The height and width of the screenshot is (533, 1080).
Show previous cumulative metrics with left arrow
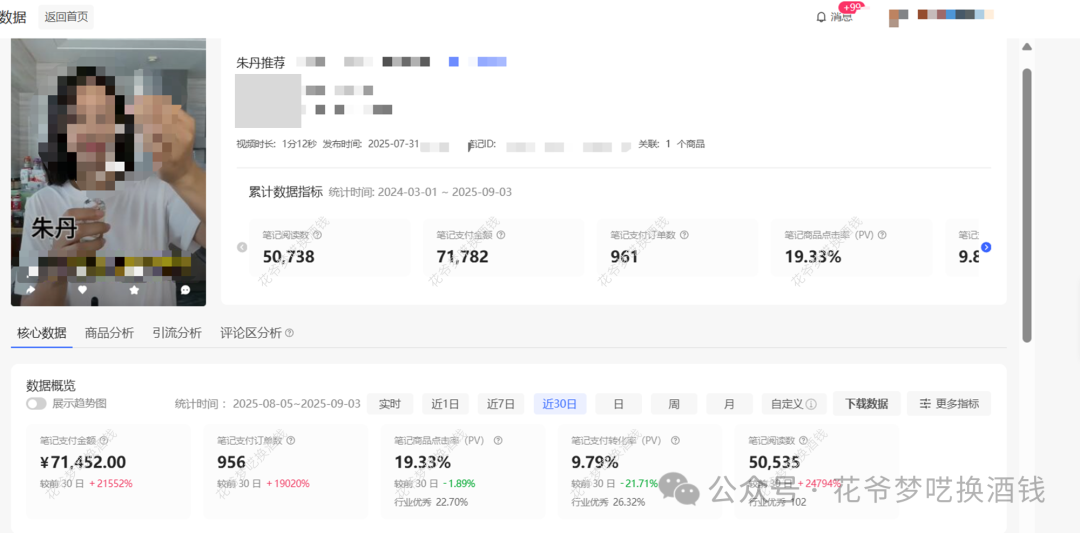(242, 247)
